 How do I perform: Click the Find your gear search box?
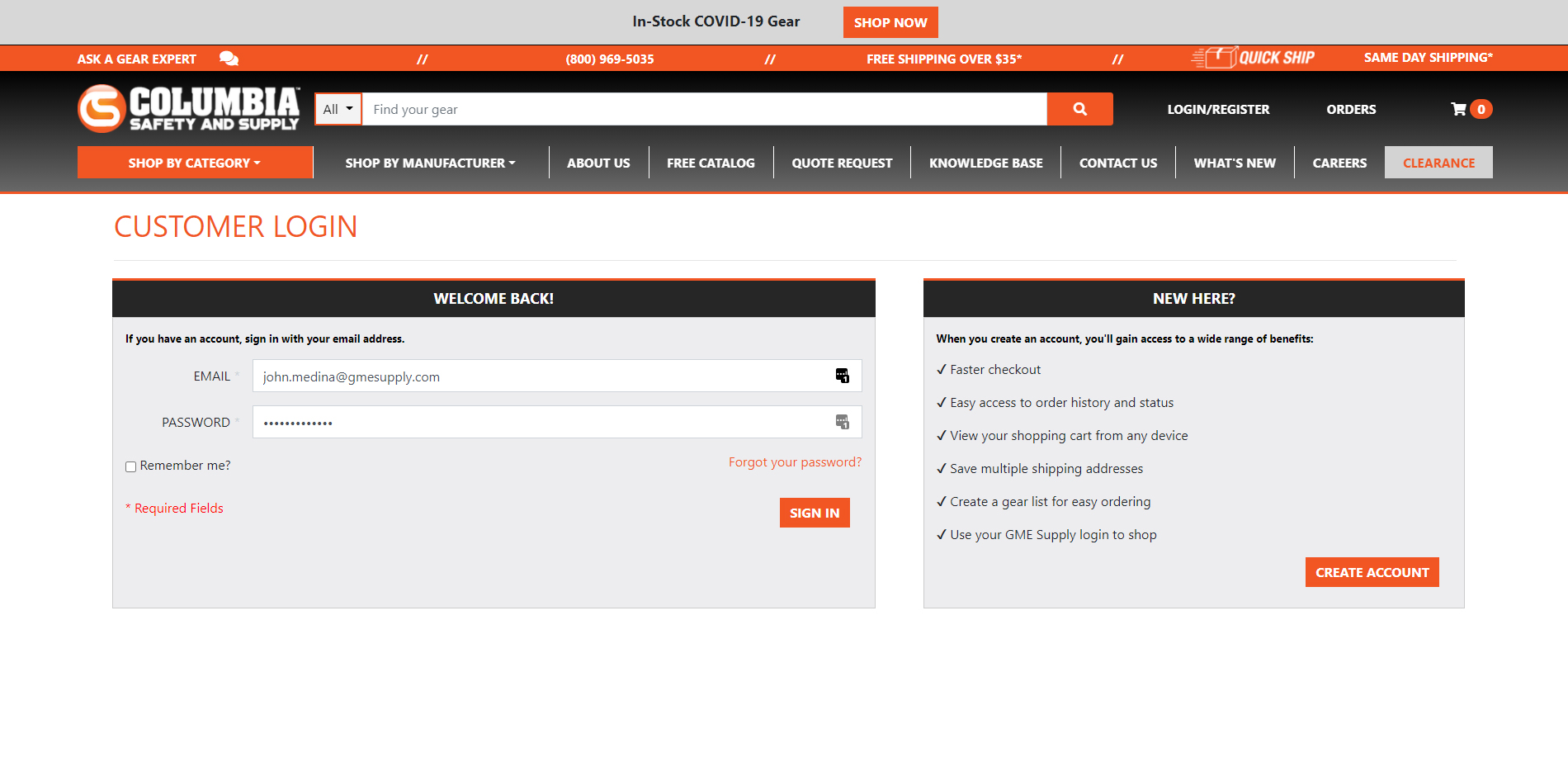pyautogui.click(x=705, y=109)
